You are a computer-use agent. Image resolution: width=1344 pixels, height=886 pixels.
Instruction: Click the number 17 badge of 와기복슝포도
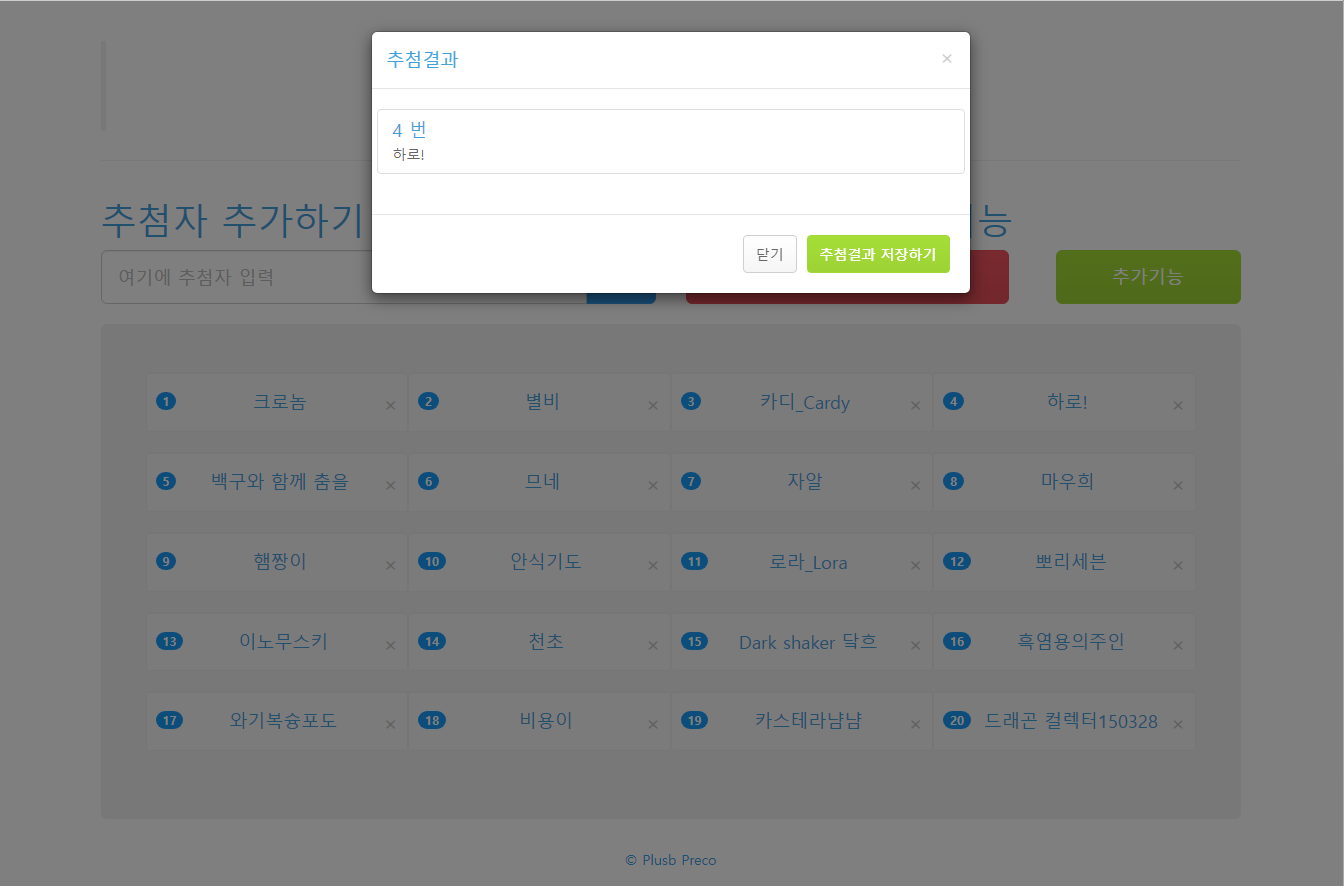pyautogui.click(x=170, y=721)
